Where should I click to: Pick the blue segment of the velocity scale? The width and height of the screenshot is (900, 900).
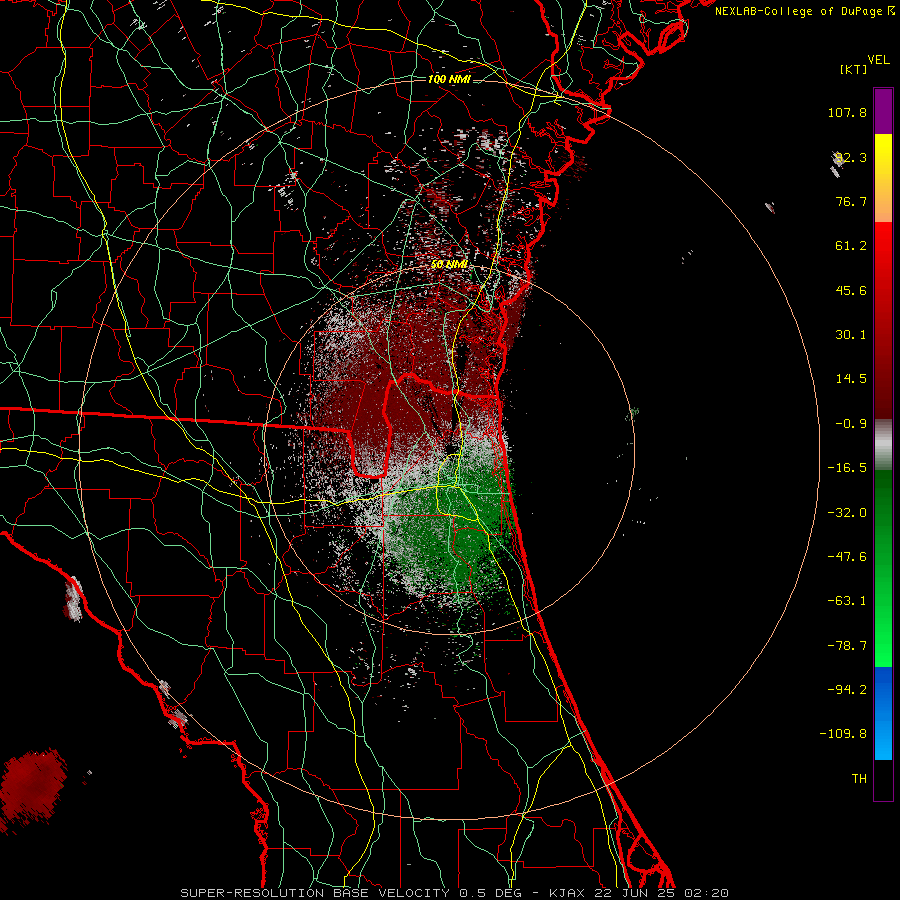pos(883,713)
